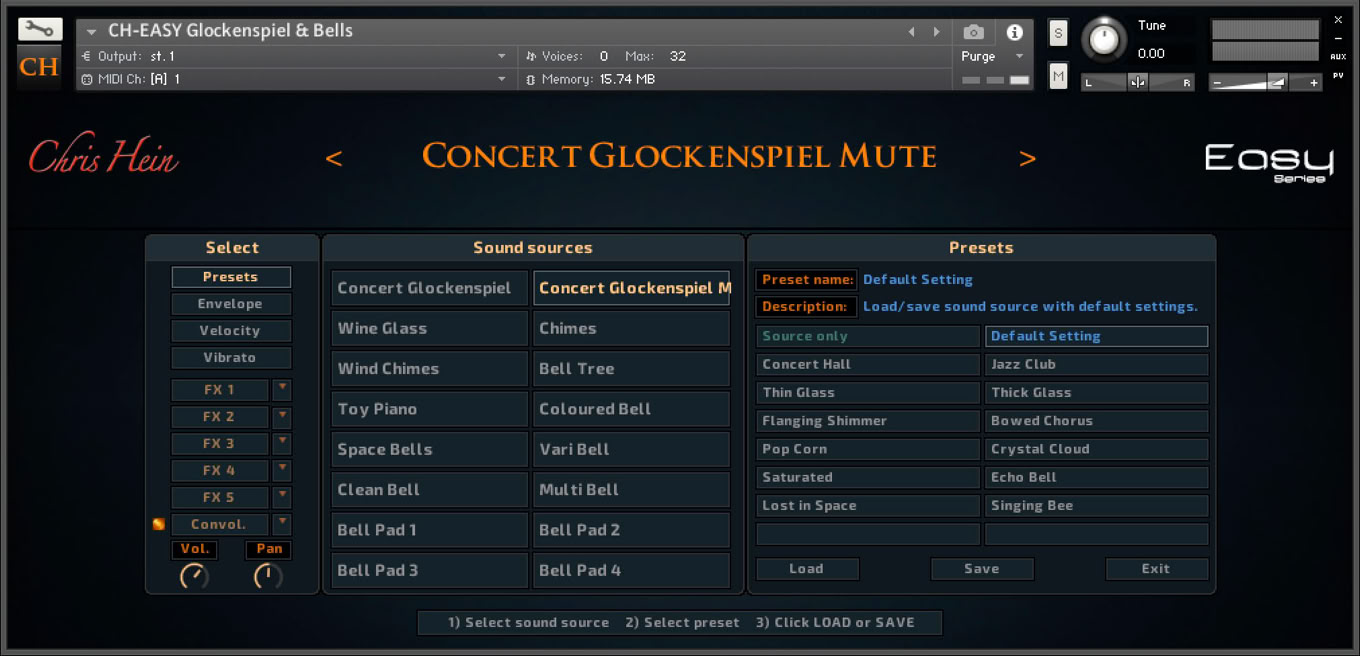Click the CH instrument logo icon
1360x656 pixels.
click(x=39, y=68)
